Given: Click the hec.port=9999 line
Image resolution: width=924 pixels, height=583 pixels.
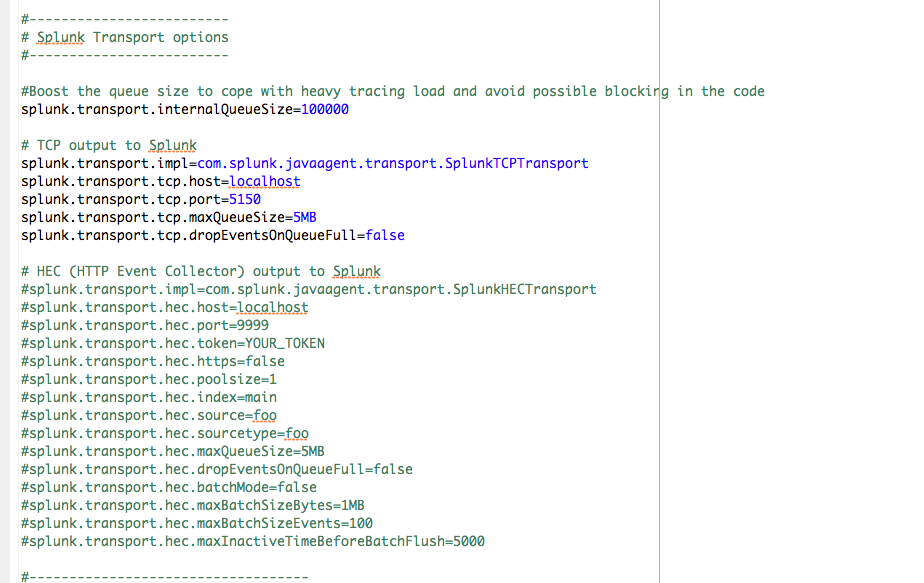Looking at the screenshot, I should click(144, 325).
